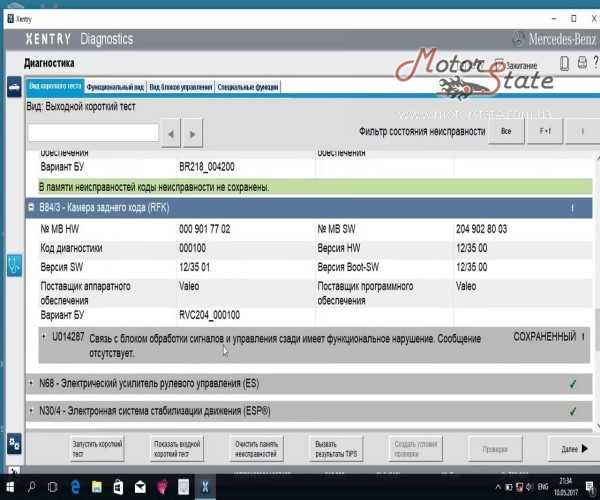Click Версия SW value 12/35 01
The height and width of the screenshot is (500, 600).
194,267
